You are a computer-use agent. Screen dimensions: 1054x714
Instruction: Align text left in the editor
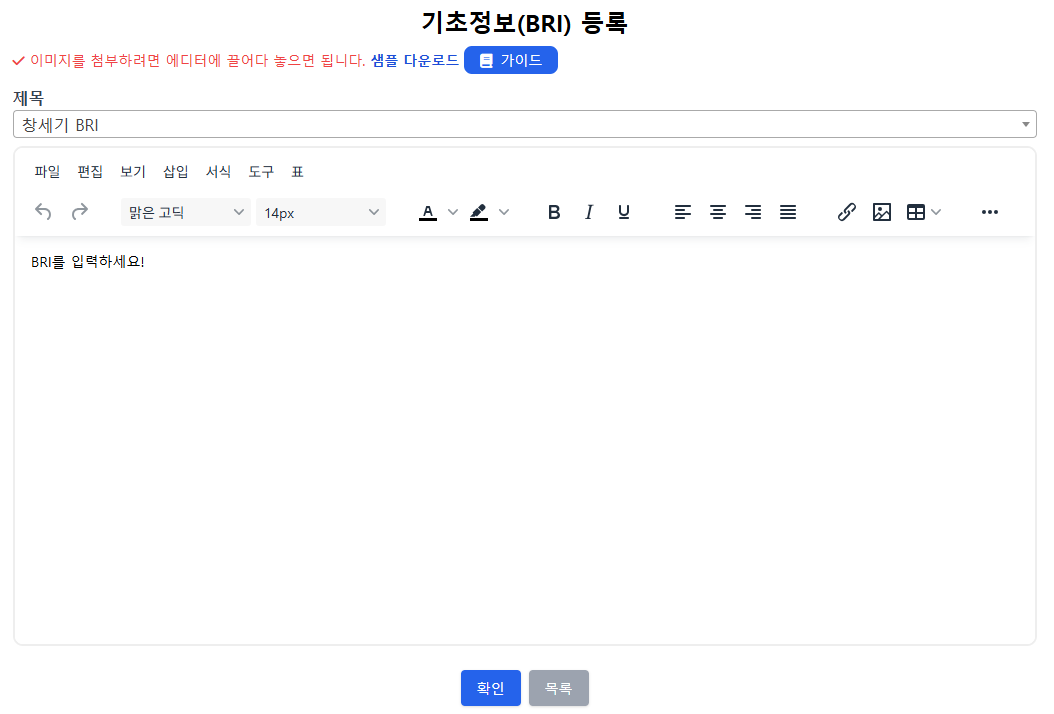[x=683, y=212]
